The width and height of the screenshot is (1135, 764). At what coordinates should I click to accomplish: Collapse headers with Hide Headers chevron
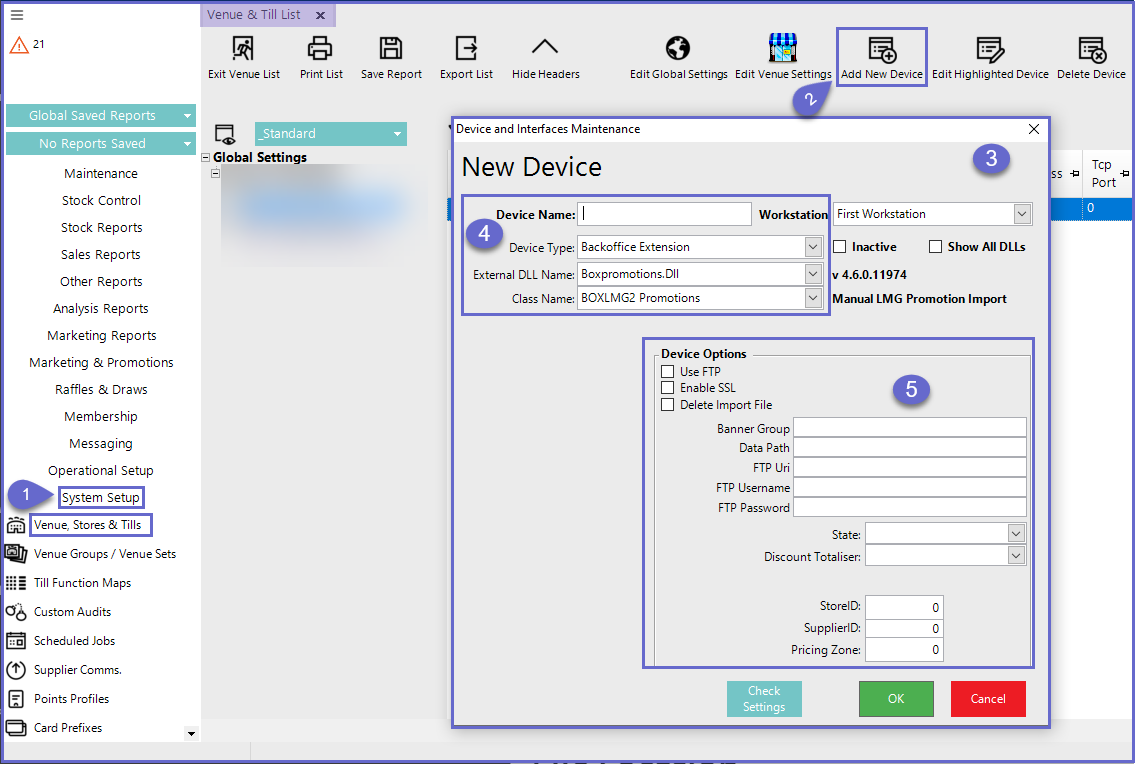pyautogui.click(x=545, y=48)
